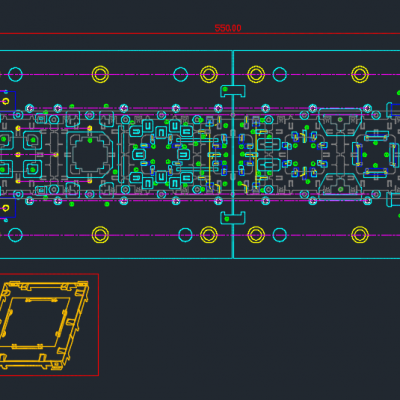Viewport: 400px width, 400px height.
Task: Select the upper magenta dash-dot centerline
Action: [x=200, y=74]
